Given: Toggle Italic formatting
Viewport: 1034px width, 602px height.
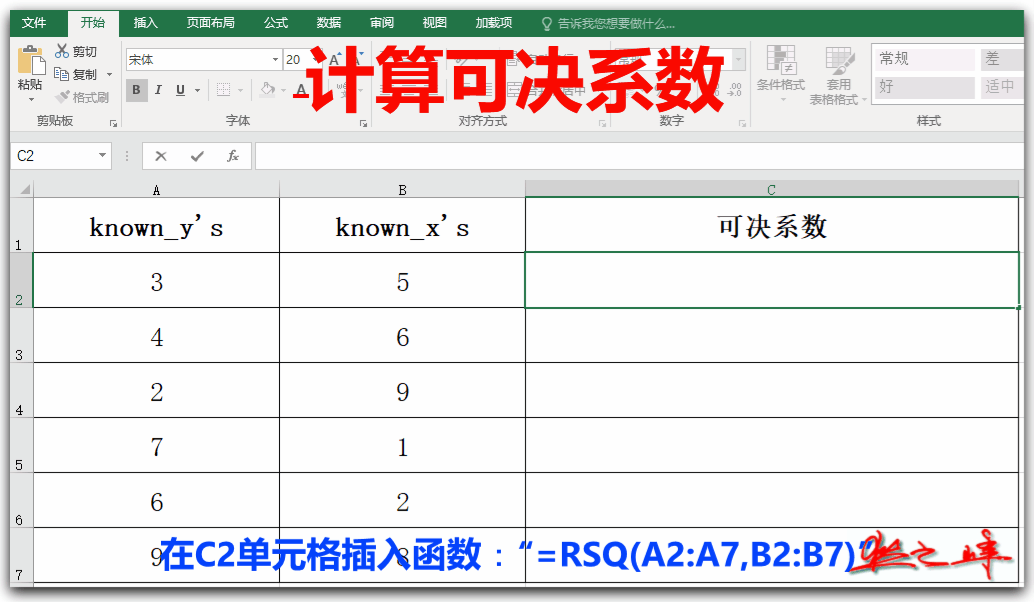Looking at the screenshot, I should tap(158, 90).
